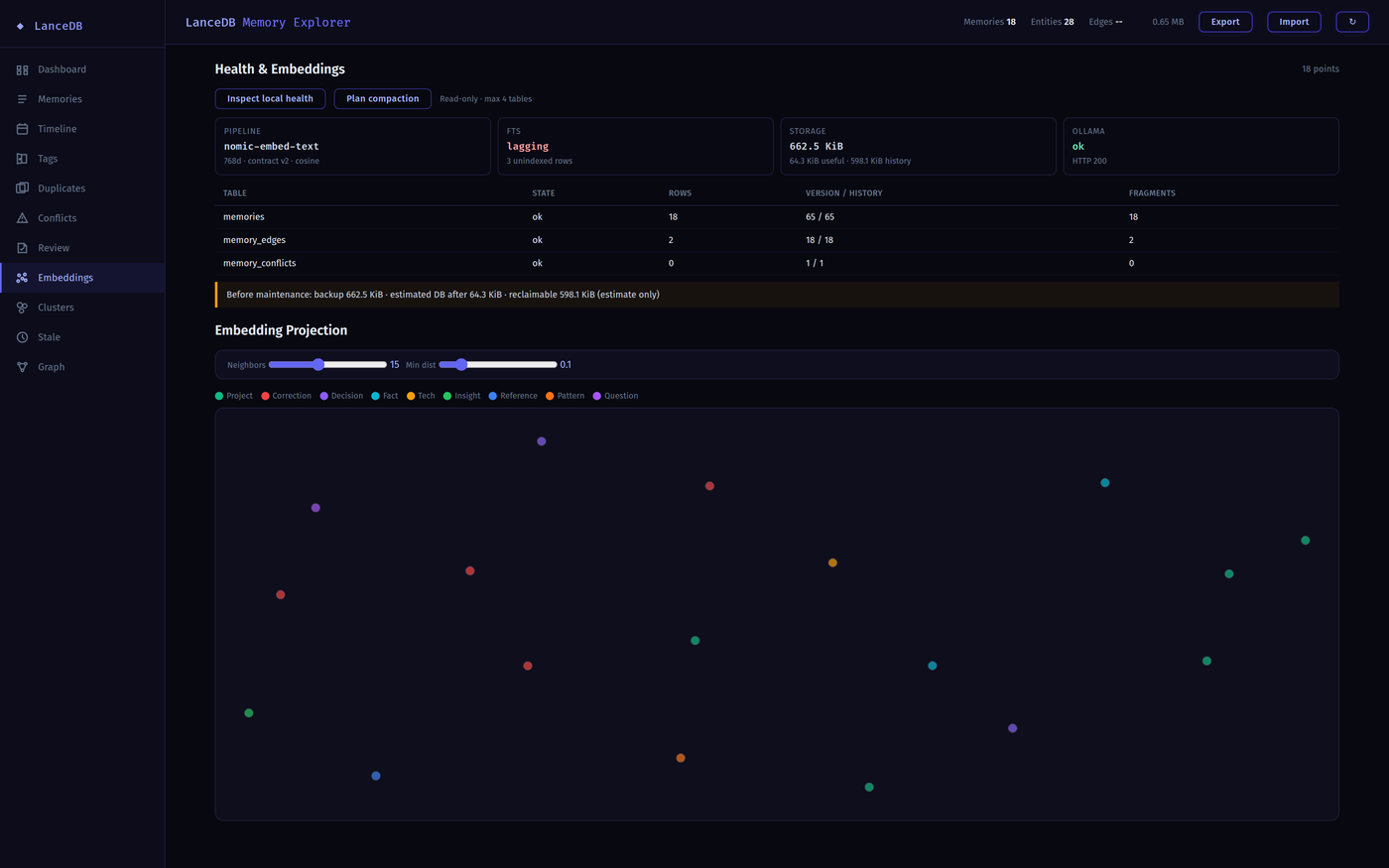This screenshot has height=868, width=1389.
Task: Click the Insight legend entry
Action: coord(461,396)
